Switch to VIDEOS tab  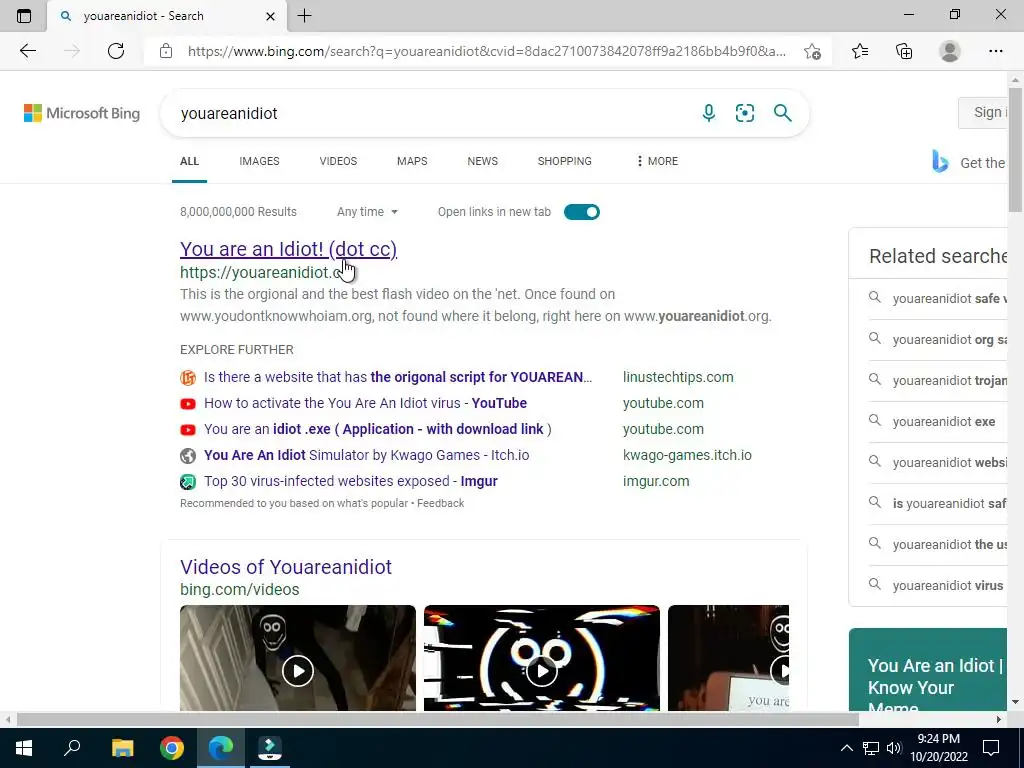point(338,161)
